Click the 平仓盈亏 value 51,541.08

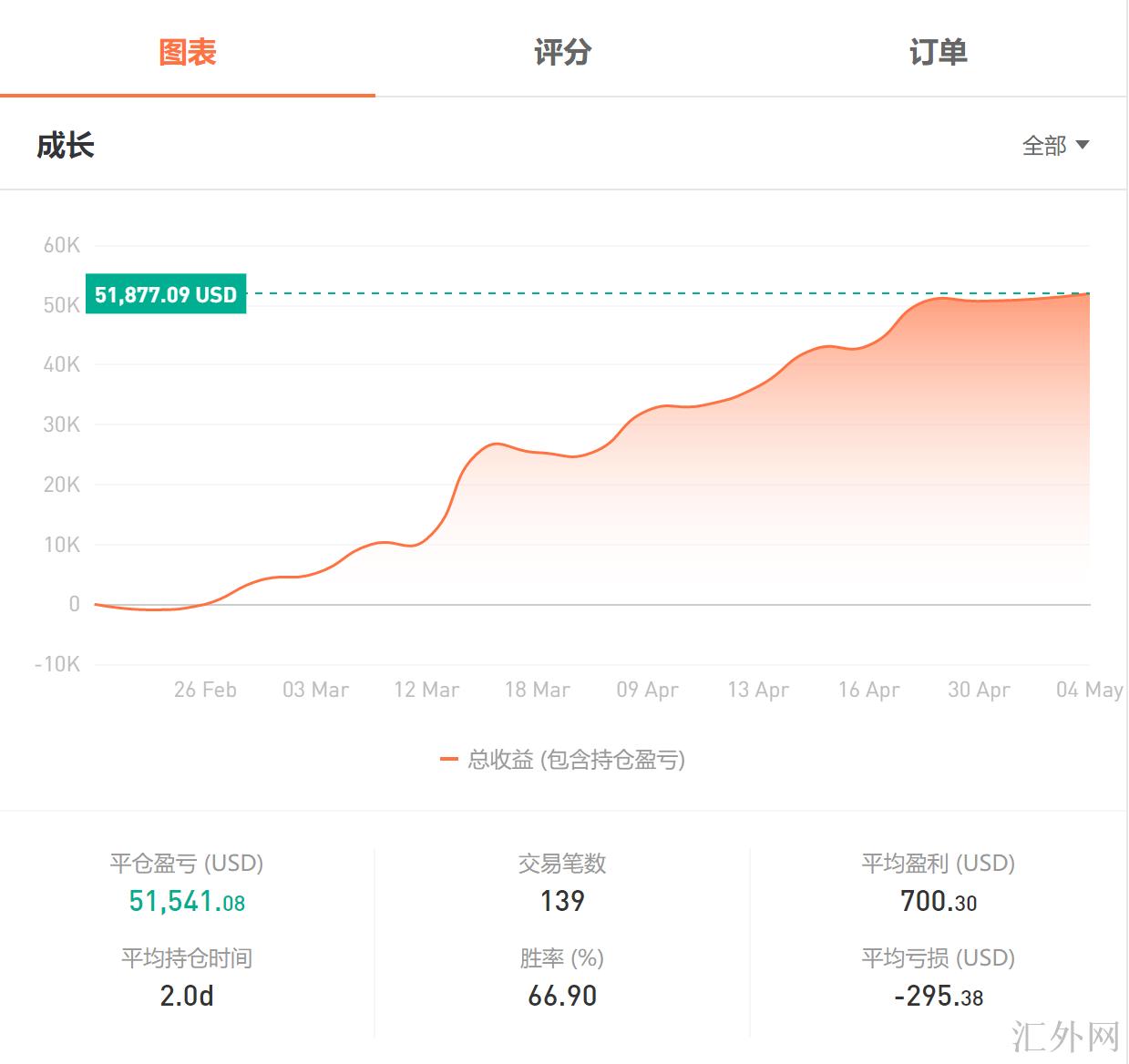187,901
